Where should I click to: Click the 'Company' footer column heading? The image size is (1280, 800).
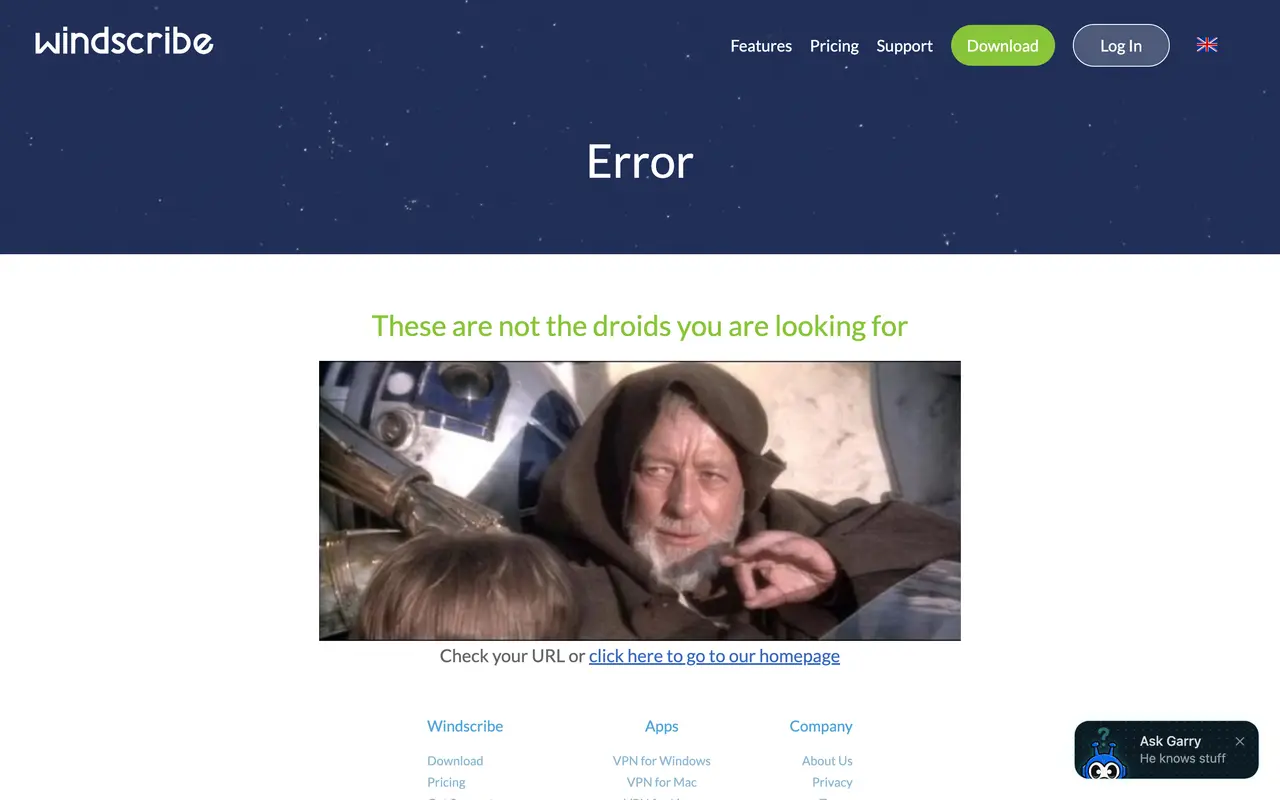(x=821, y=727)
